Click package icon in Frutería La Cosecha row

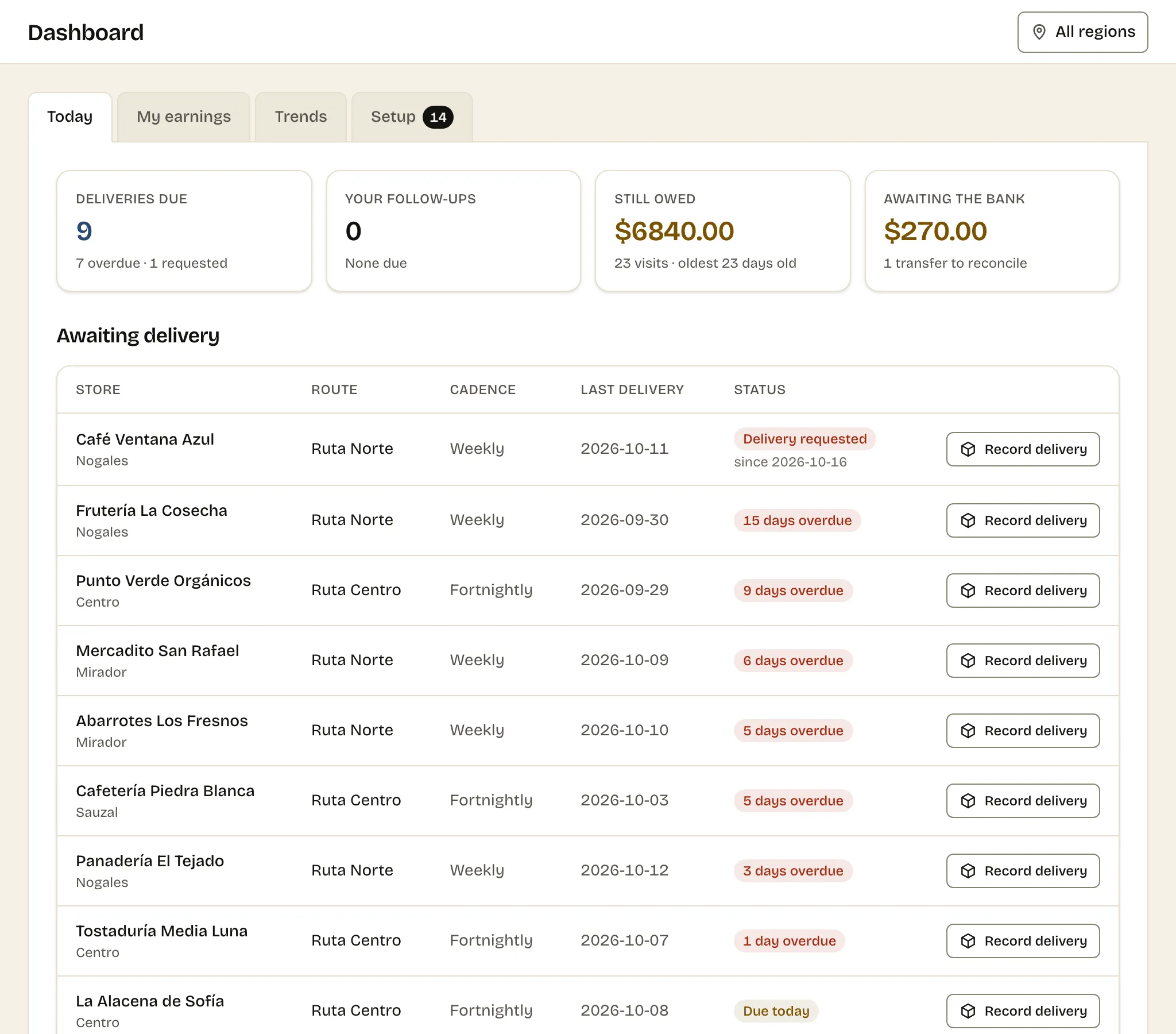[x=968, y=521]
